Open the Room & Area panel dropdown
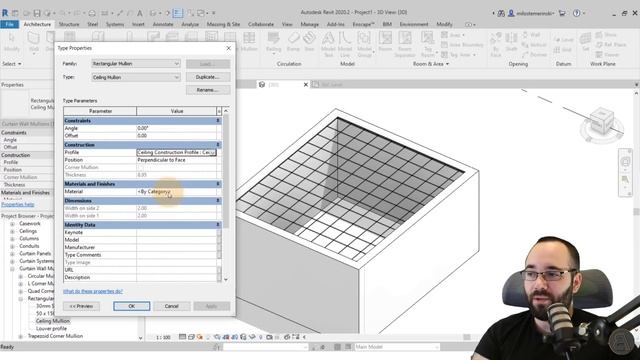640x360 pixels. pyautogui.click(x=431, y=64)
